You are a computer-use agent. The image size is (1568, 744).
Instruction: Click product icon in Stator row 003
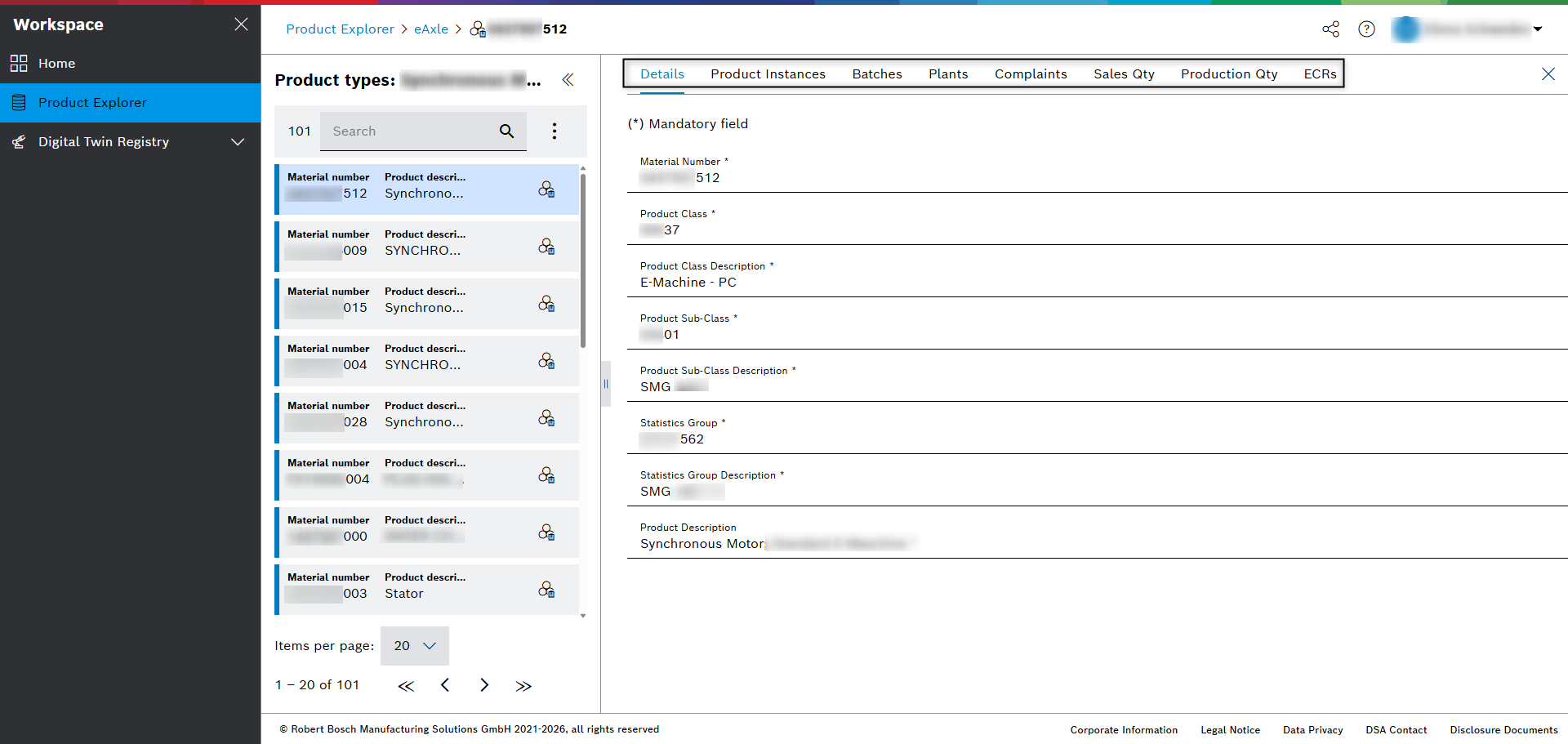click(546, 590)
